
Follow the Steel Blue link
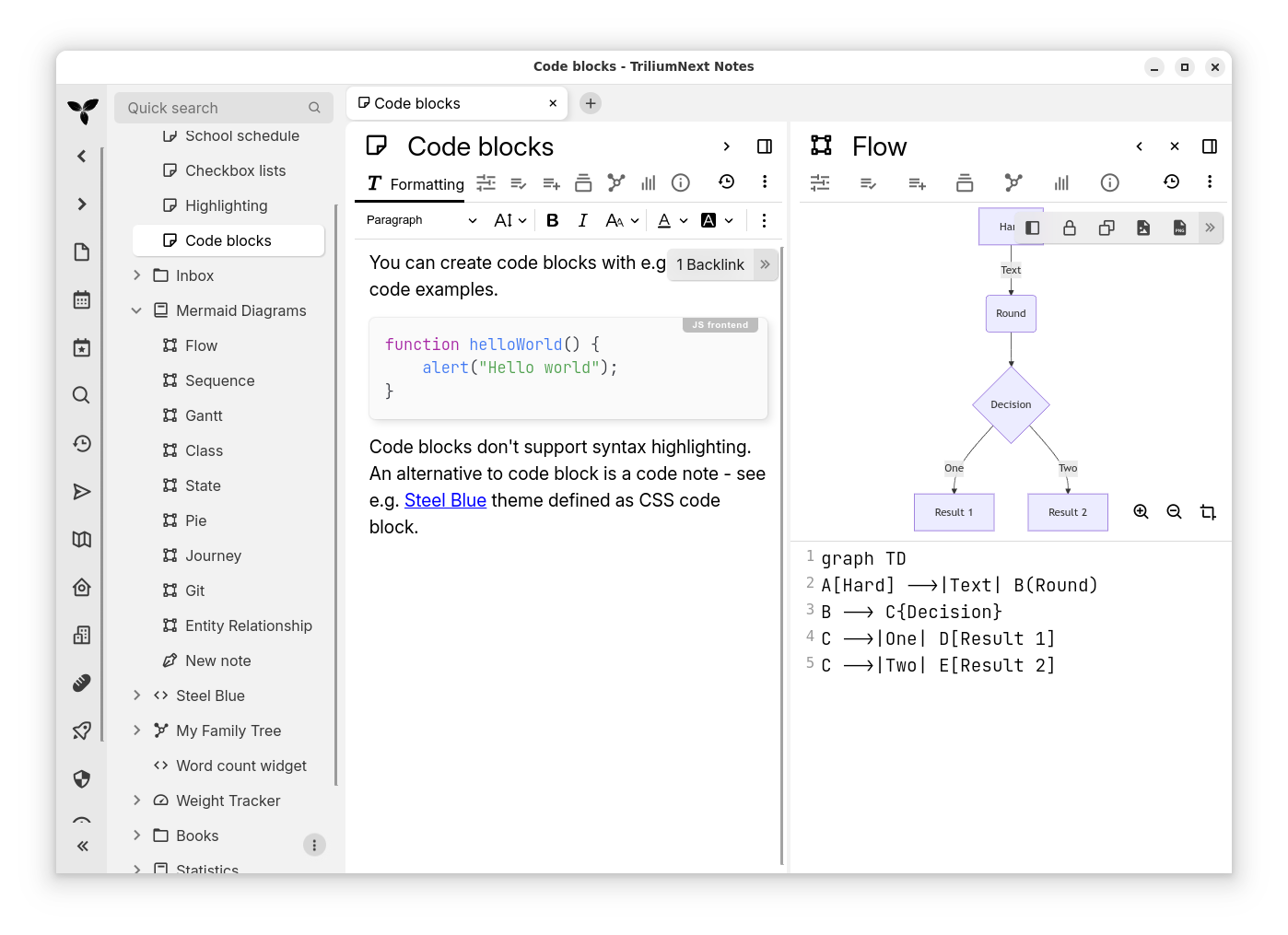pos(445,500)
